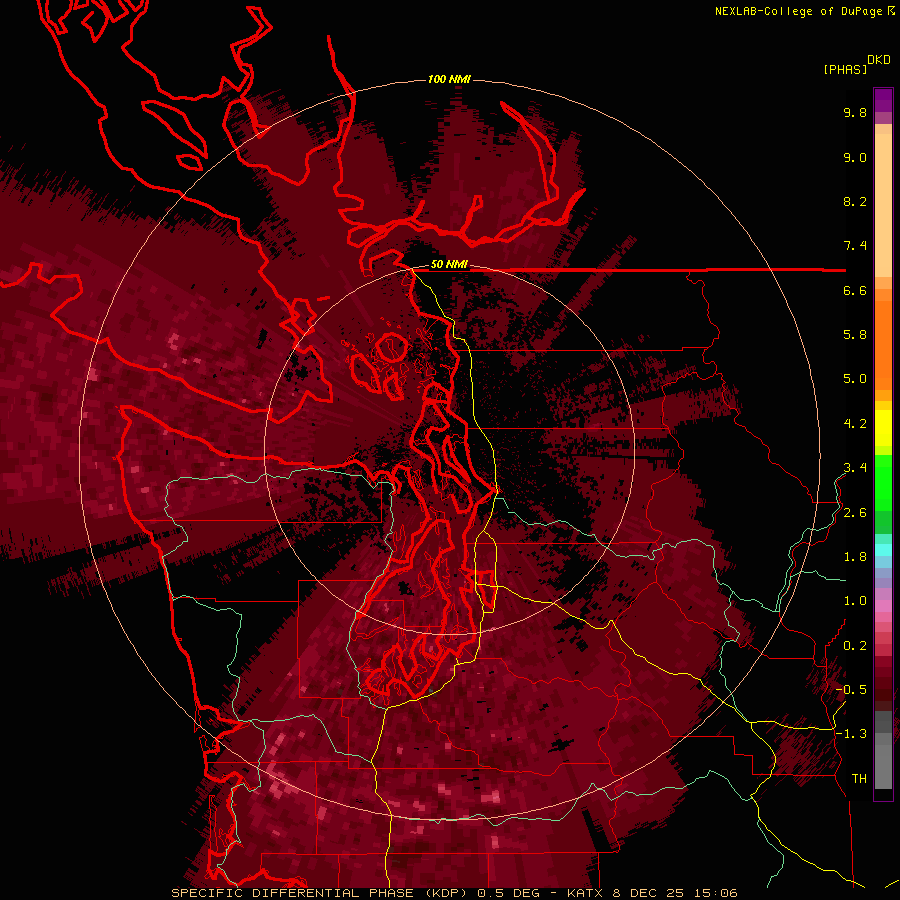
Task: Click the cyan color scale segment
Action: tap(883, 549)
